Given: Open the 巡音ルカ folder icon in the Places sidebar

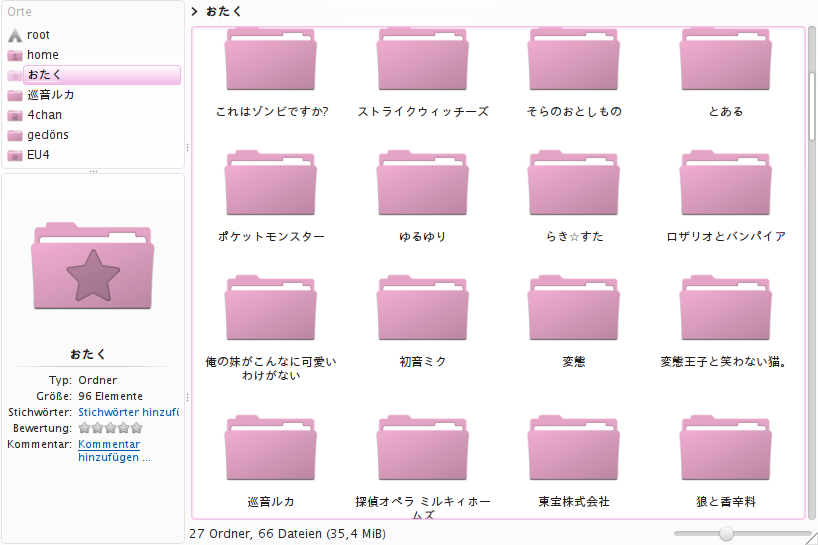Looking at the screenshot, I should click(x=15, y=95).
